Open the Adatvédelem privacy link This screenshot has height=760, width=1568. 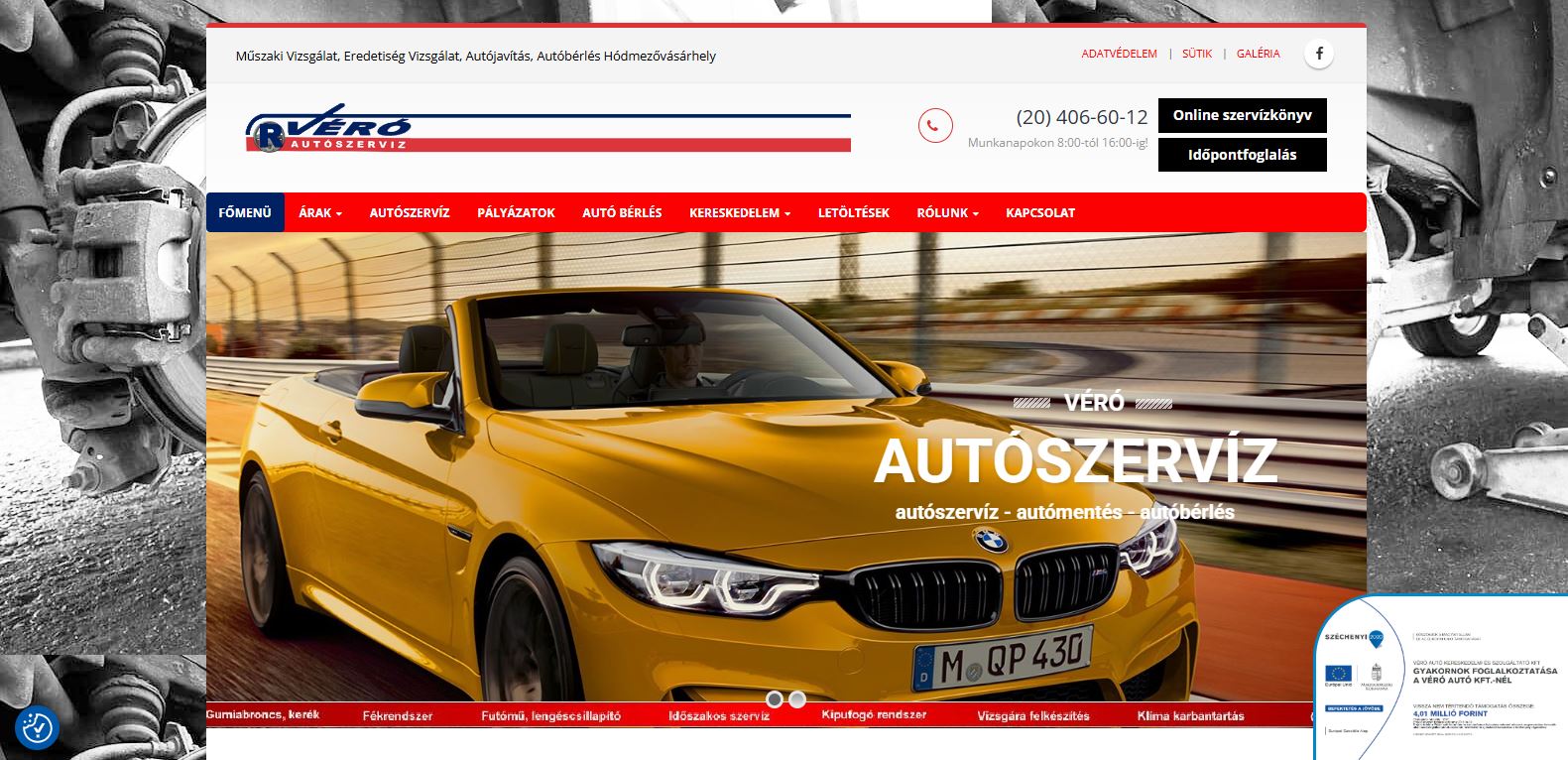[1119, 54]
